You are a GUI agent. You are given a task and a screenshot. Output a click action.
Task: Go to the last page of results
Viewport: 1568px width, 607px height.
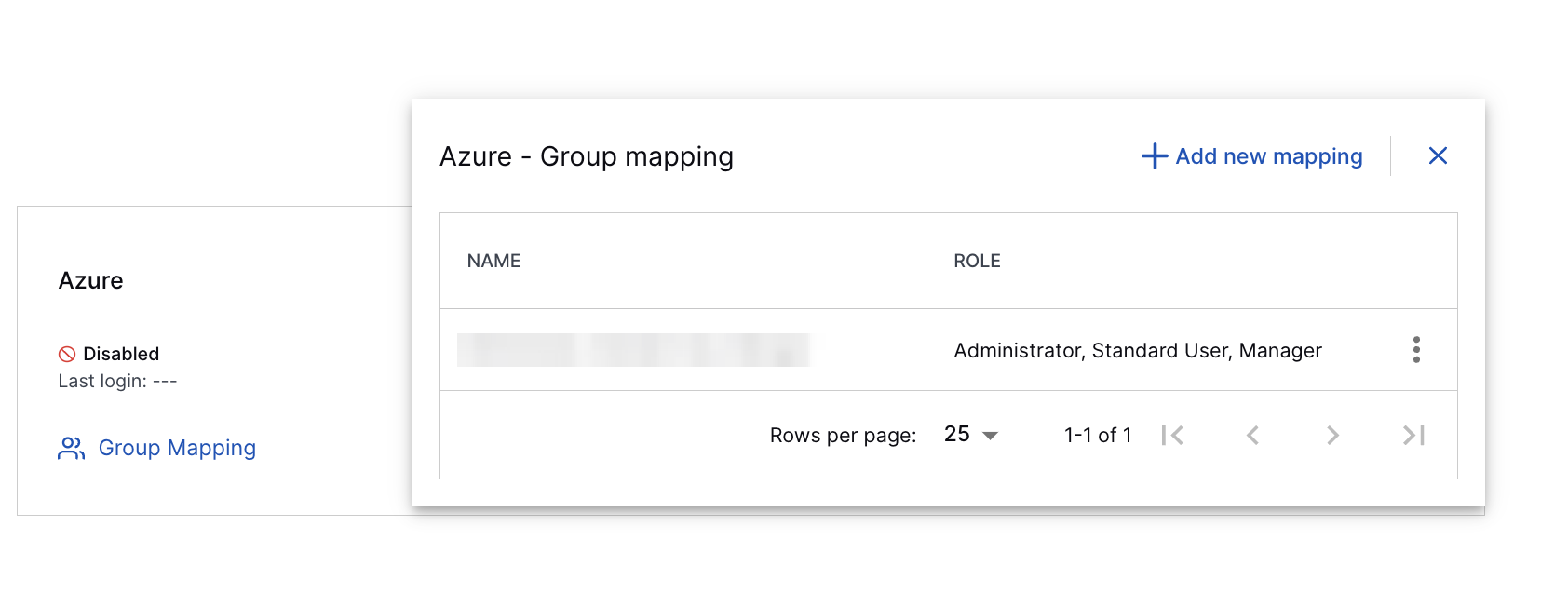(x=1413, y=435)
